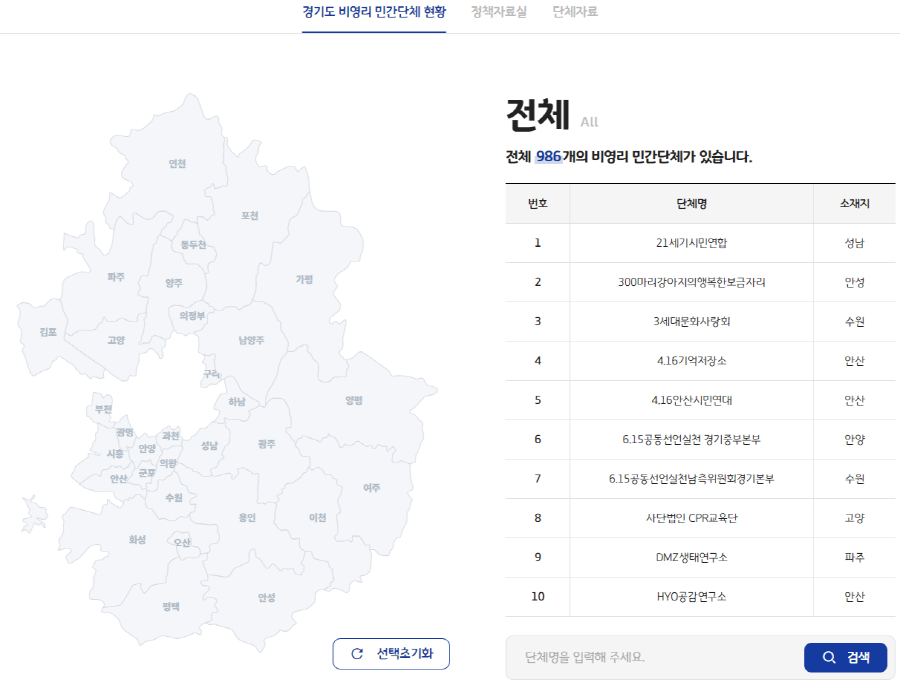Select 부천 region on the map

103,409
